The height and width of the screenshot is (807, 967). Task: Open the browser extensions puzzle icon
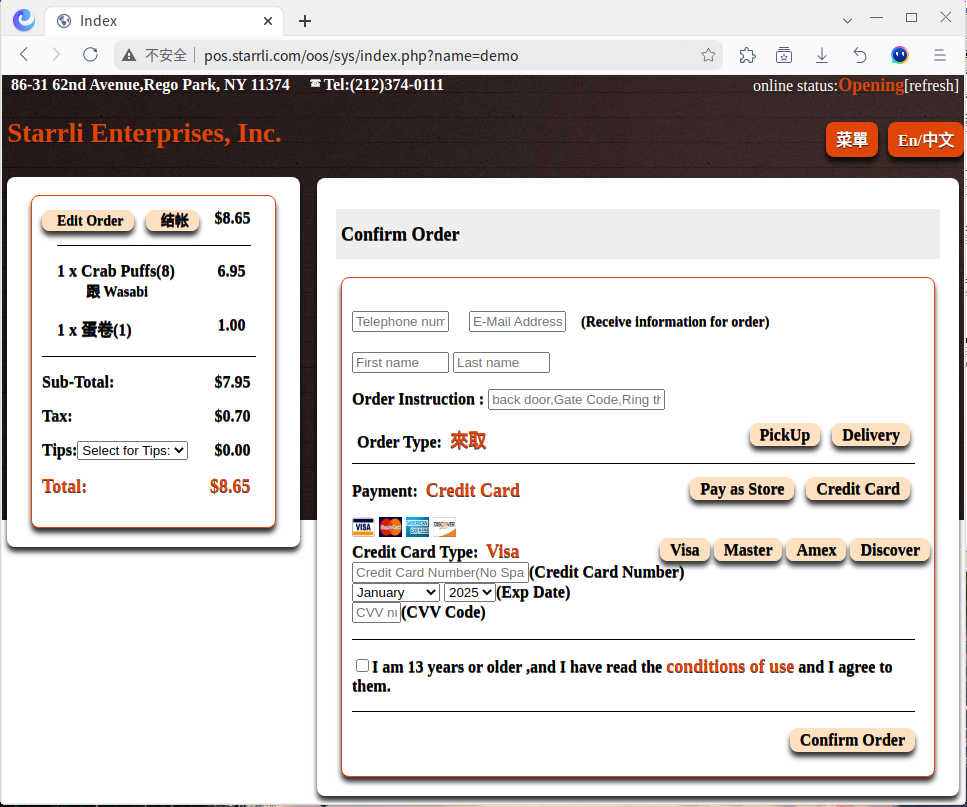747,55
